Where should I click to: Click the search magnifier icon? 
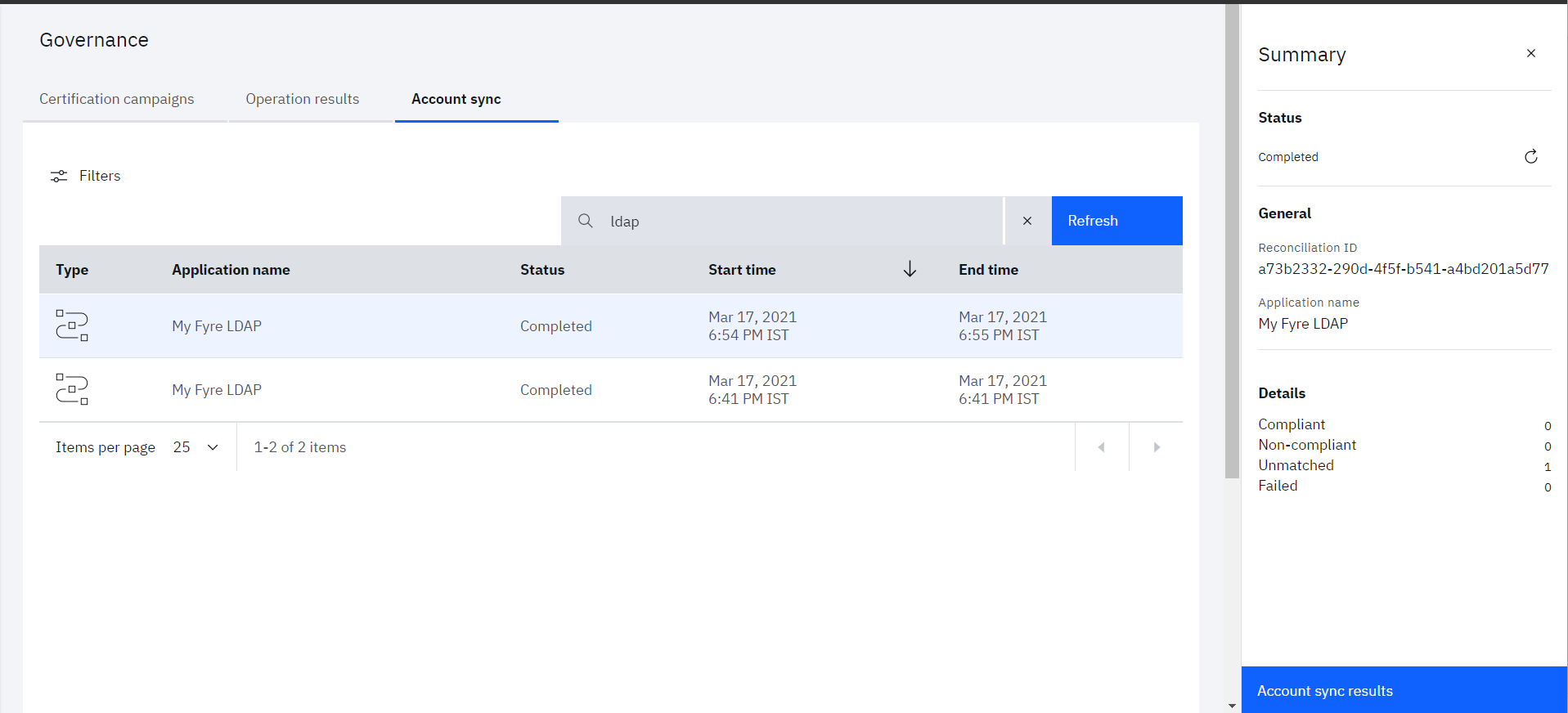[586, 221]
